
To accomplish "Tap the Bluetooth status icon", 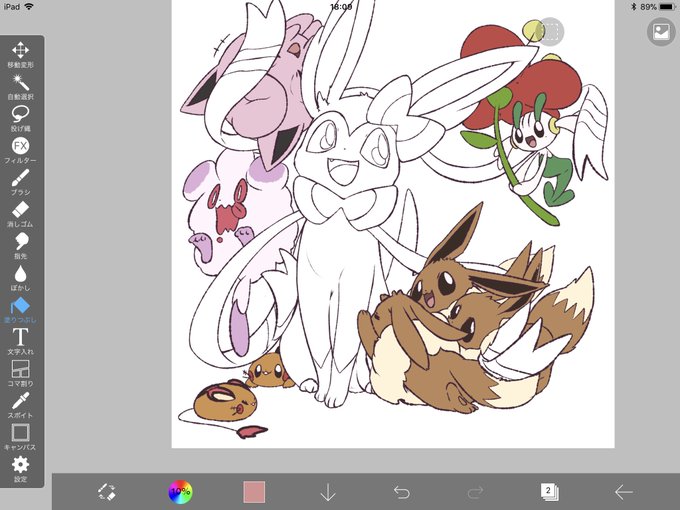I will (634, 7).
